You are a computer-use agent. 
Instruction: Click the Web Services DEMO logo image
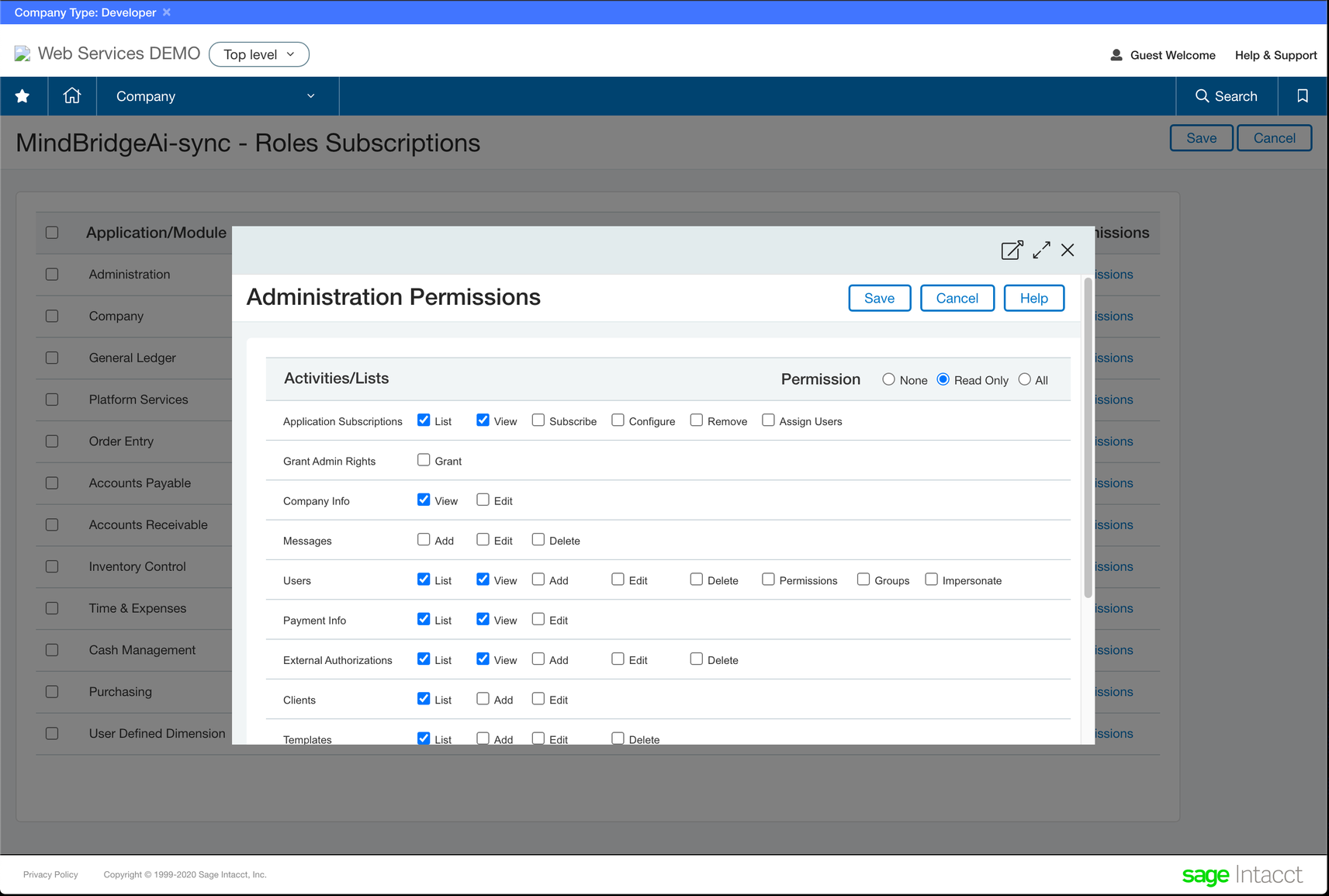(x=22, y=54)
